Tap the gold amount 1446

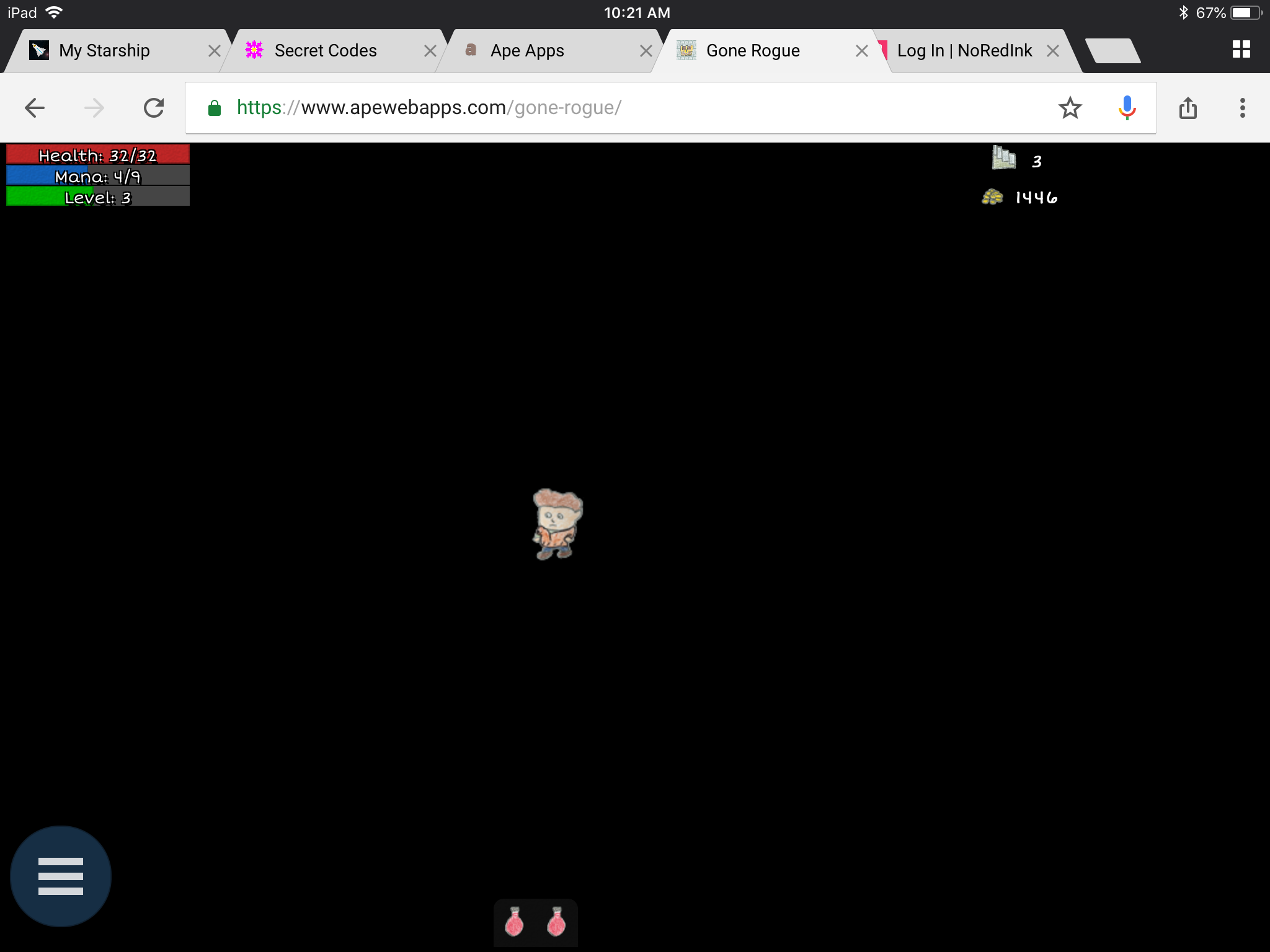click(1036, 198)
